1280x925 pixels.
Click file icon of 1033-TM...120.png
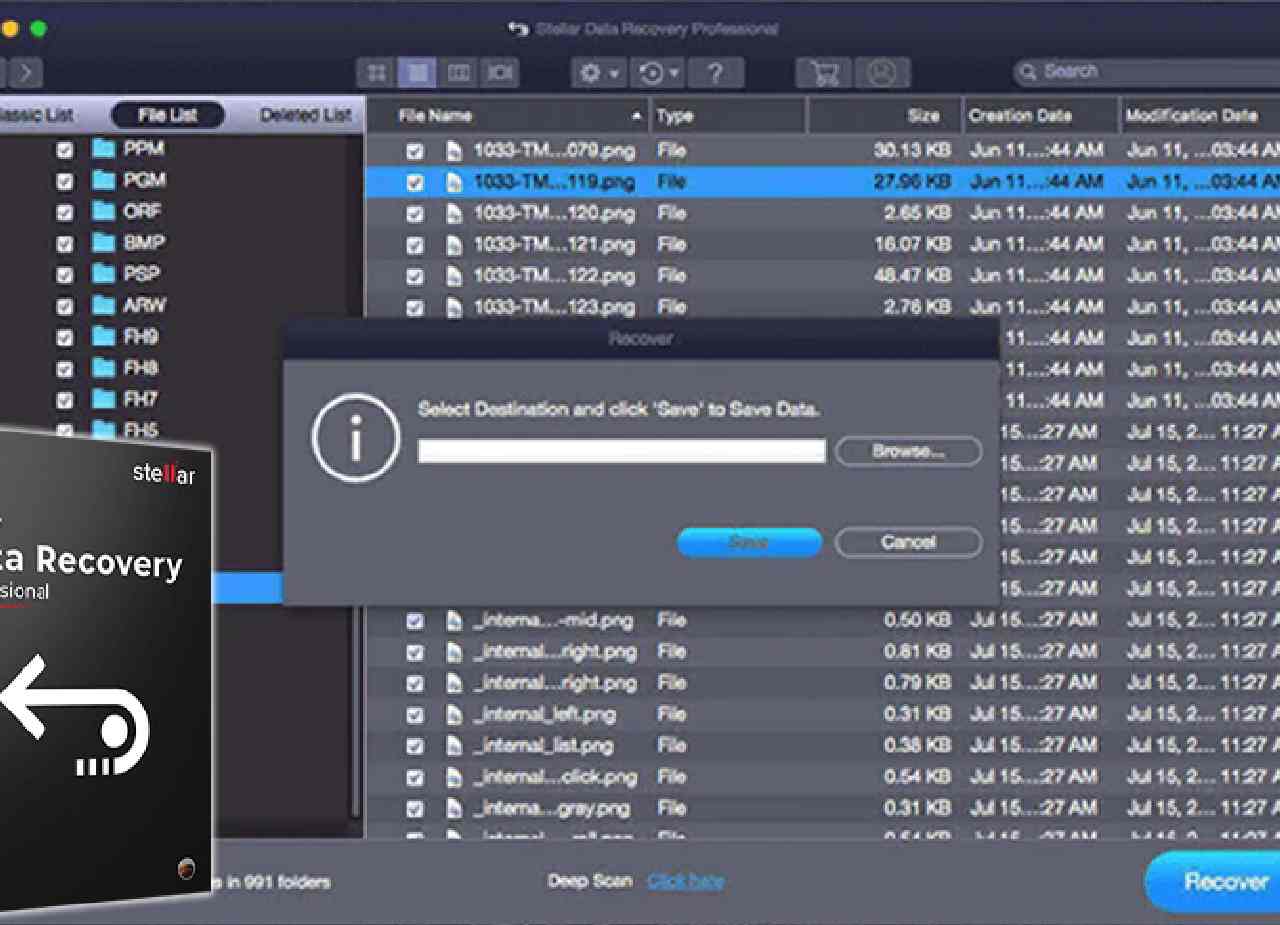click(x=455, y=213)
